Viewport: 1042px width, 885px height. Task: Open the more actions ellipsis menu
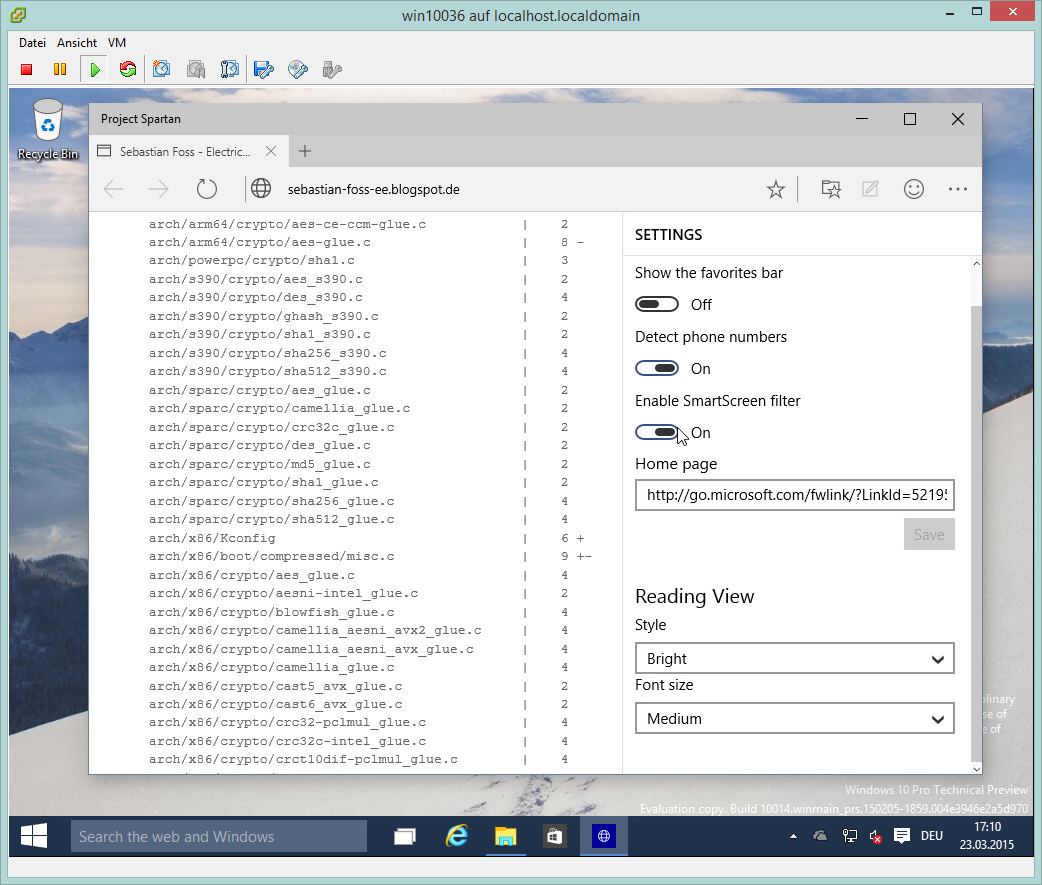958,189
